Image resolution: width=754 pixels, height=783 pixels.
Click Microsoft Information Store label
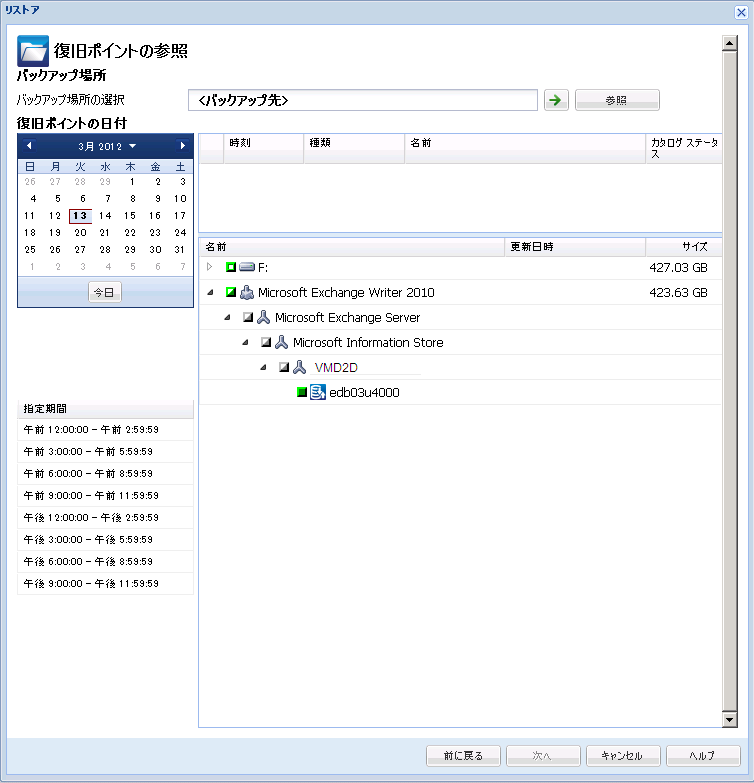(368, 343)
